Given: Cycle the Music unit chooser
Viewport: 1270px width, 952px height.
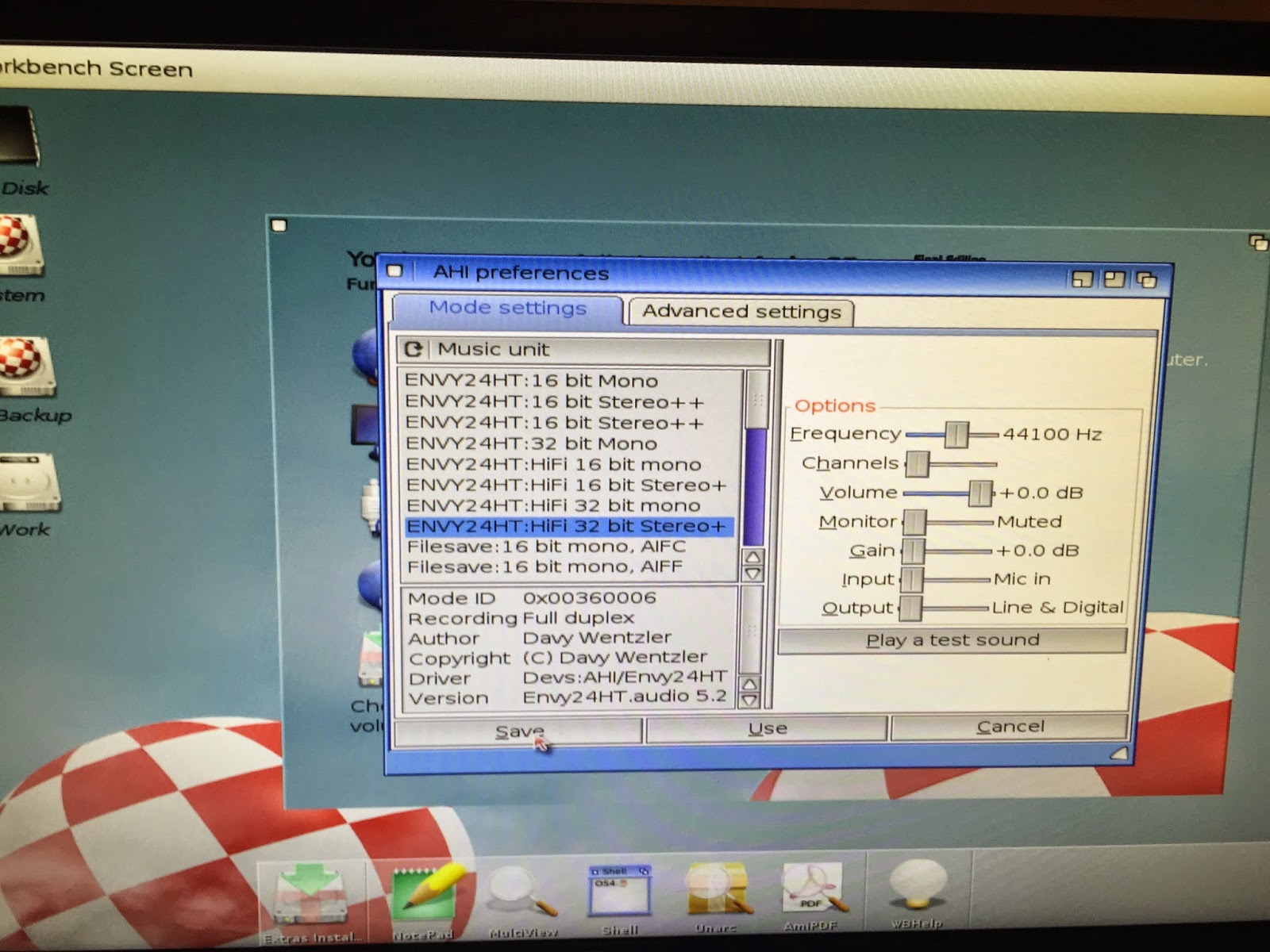Looking at the screenshot, I should point(583,349).
